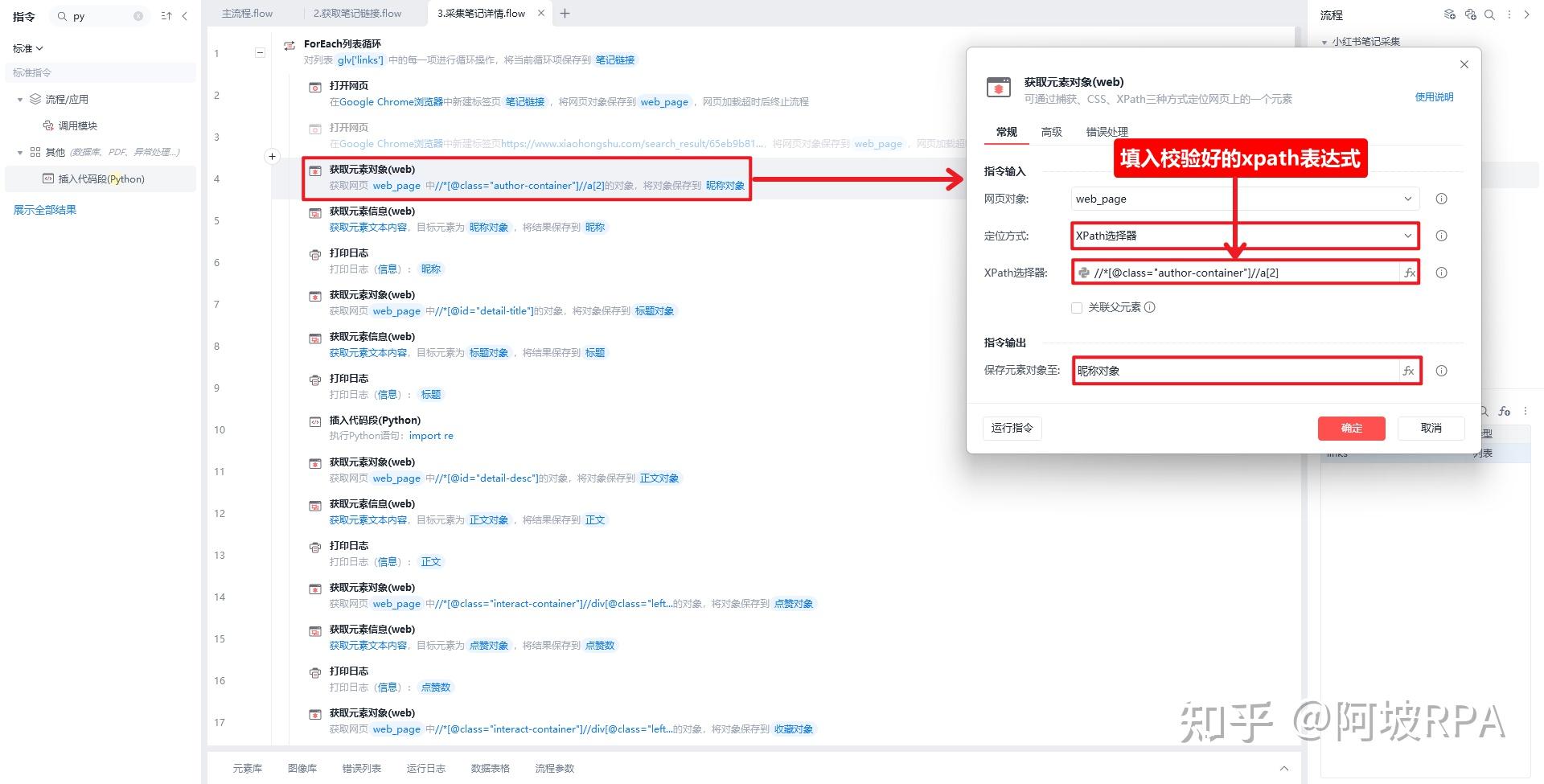Collapse the 小红书笔记采集 tree node
The width and height of the screenshot is (1544, 784).
tap(1323, 41)
